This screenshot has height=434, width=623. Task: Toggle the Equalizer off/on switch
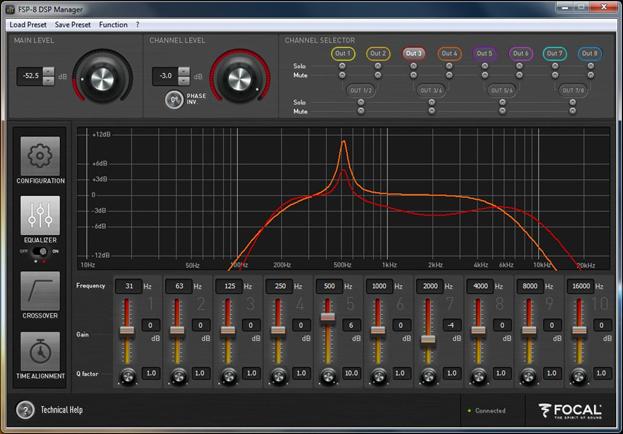click(40, 252)
